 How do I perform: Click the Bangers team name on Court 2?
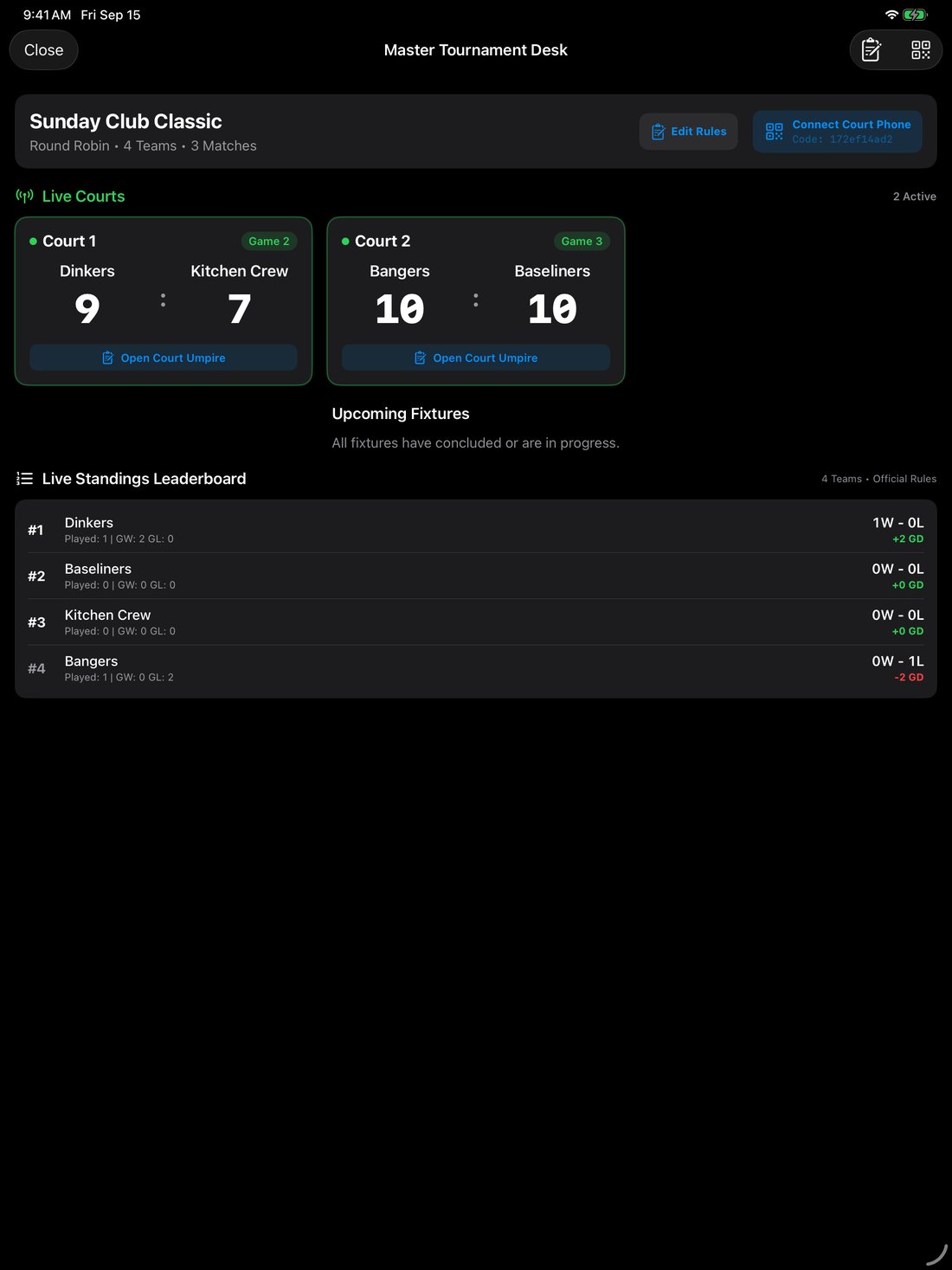click(x=400, y=271)
